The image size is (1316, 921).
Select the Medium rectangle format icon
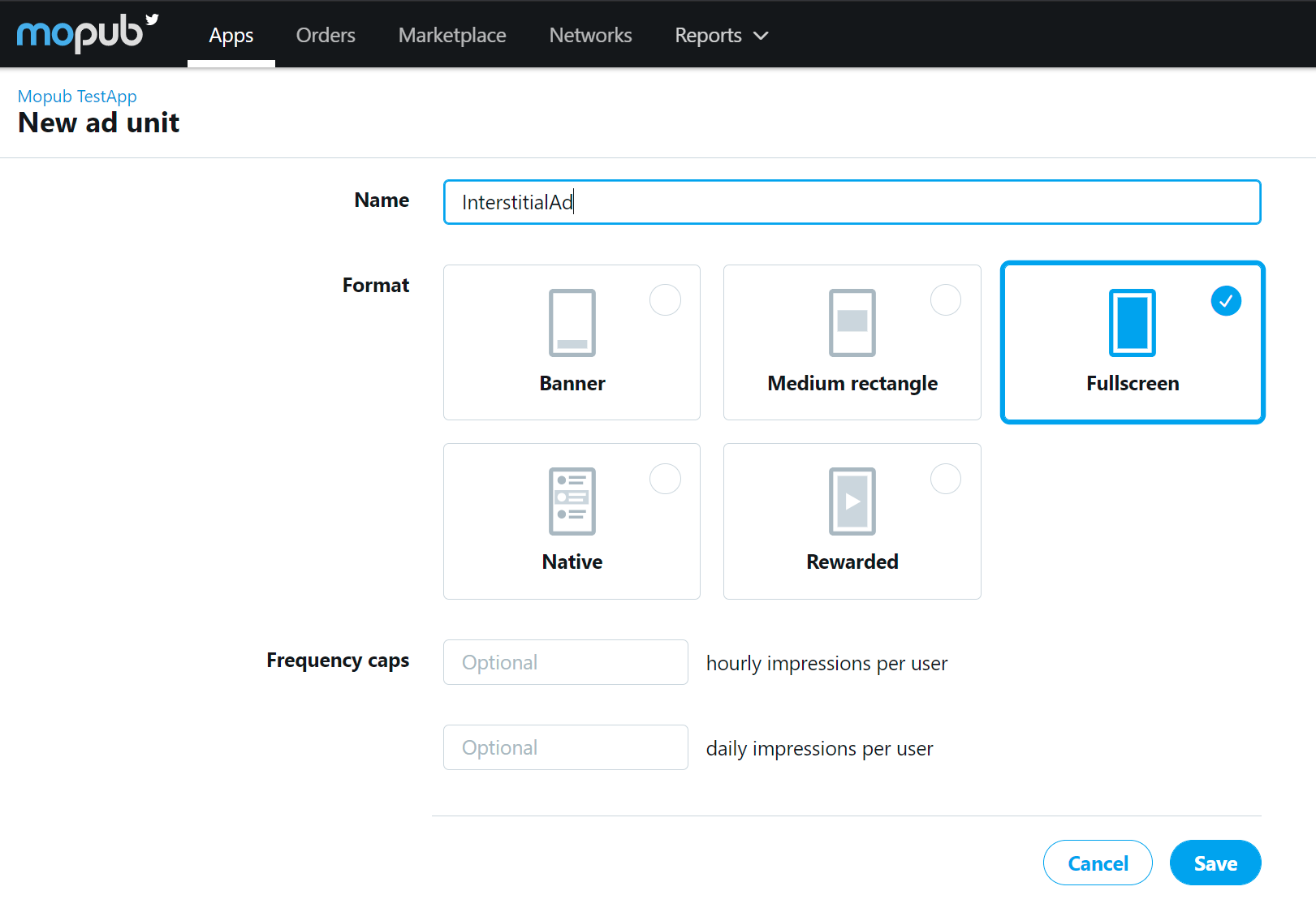point(852,323)
